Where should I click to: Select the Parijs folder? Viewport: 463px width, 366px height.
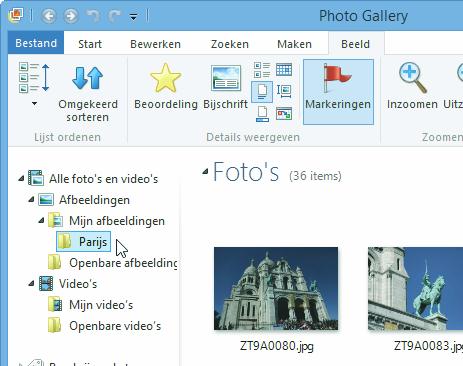pos(83,241)
